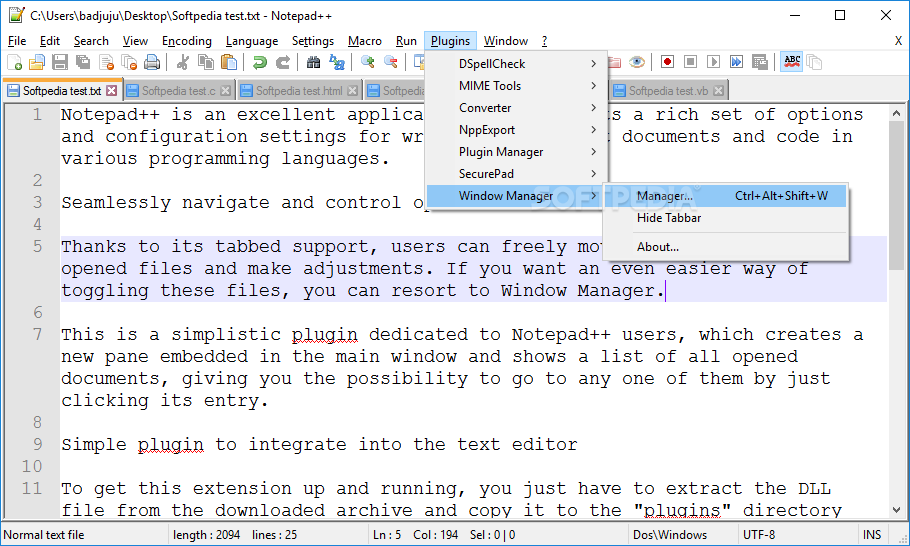Click UTF-8 encoding in status bar
This screenshot has width=910, height=546.
(x=759, y=534)
